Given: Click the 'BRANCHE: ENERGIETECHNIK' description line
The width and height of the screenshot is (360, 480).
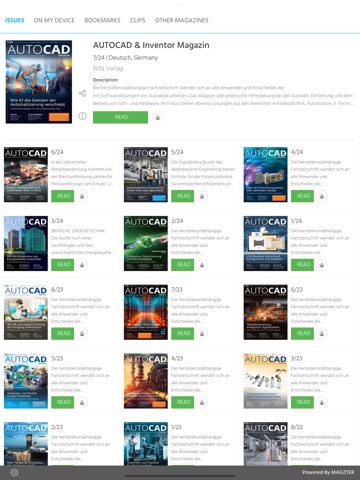Looking at the screenshot, I should coord(78,231).
